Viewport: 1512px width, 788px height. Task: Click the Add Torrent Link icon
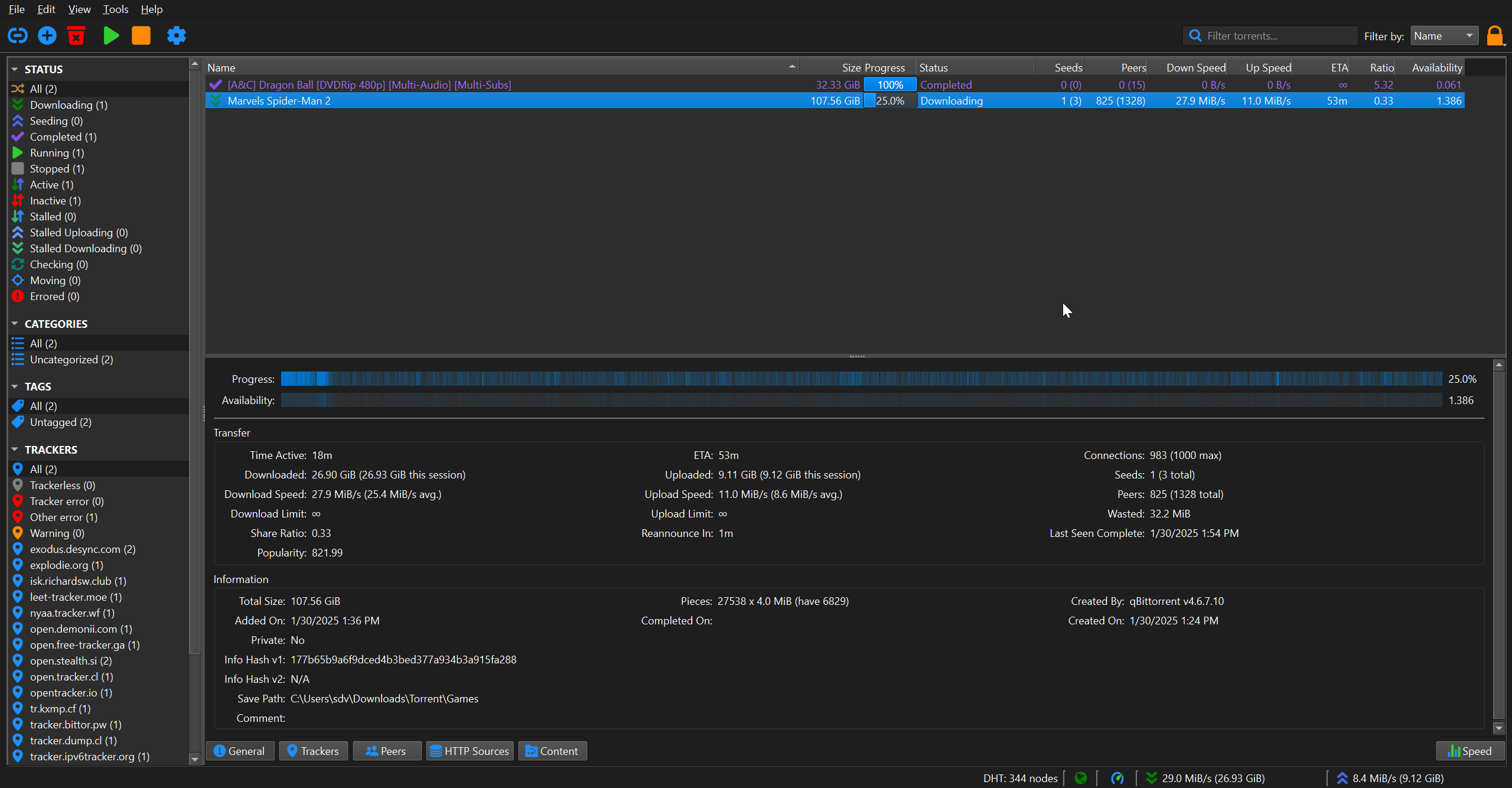[x=18, y=36]
